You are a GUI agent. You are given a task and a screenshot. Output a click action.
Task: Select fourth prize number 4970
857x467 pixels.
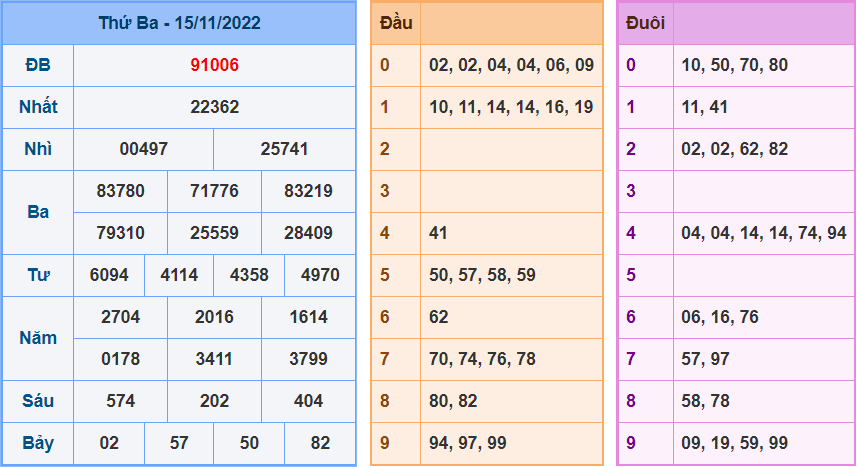pos(320,275)
